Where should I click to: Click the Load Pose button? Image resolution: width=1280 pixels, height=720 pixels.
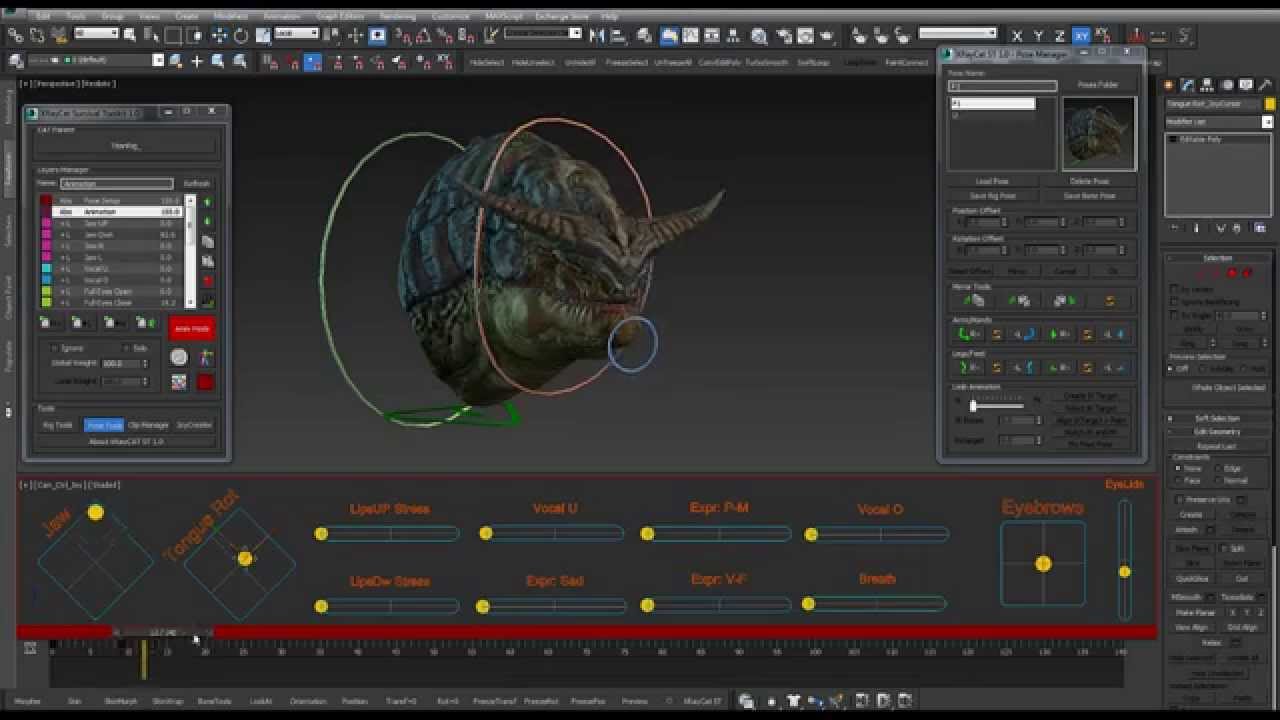coord(992,182)
